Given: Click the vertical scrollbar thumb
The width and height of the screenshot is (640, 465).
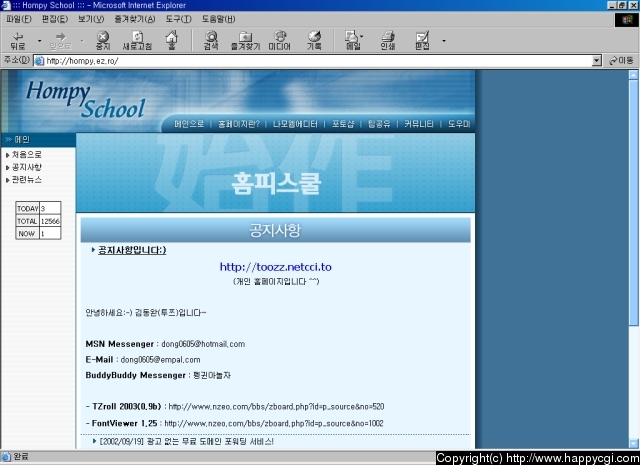Looking at the screenshot, I should click(x=633, y=202).
